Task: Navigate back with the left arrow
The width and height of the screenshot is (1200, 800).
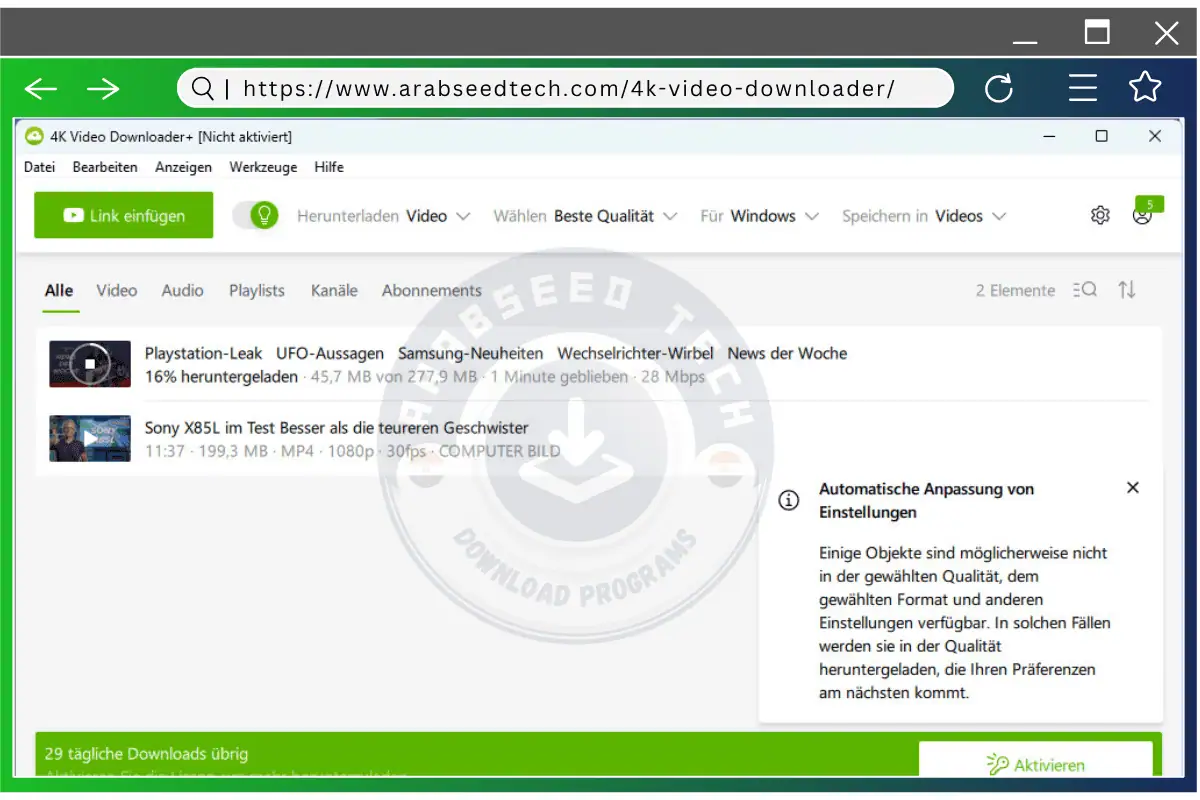Action: tap(40, 88)
